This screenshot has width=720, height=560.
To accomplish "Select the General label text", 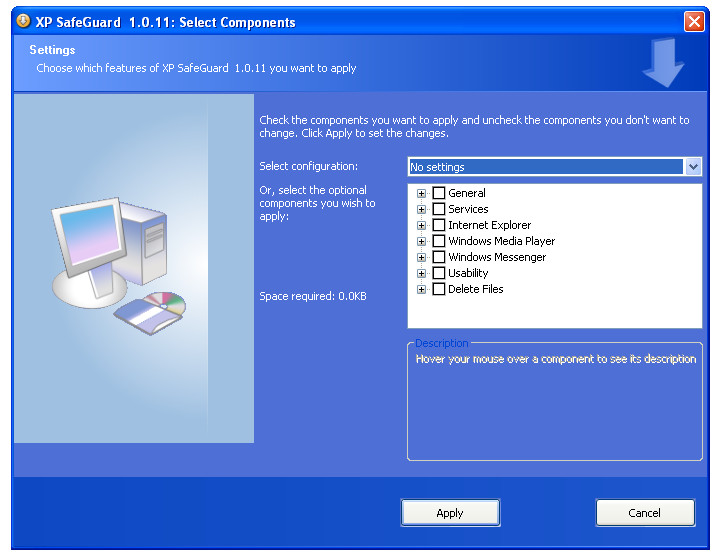I will pyautogui.click(x=467, y=193).
